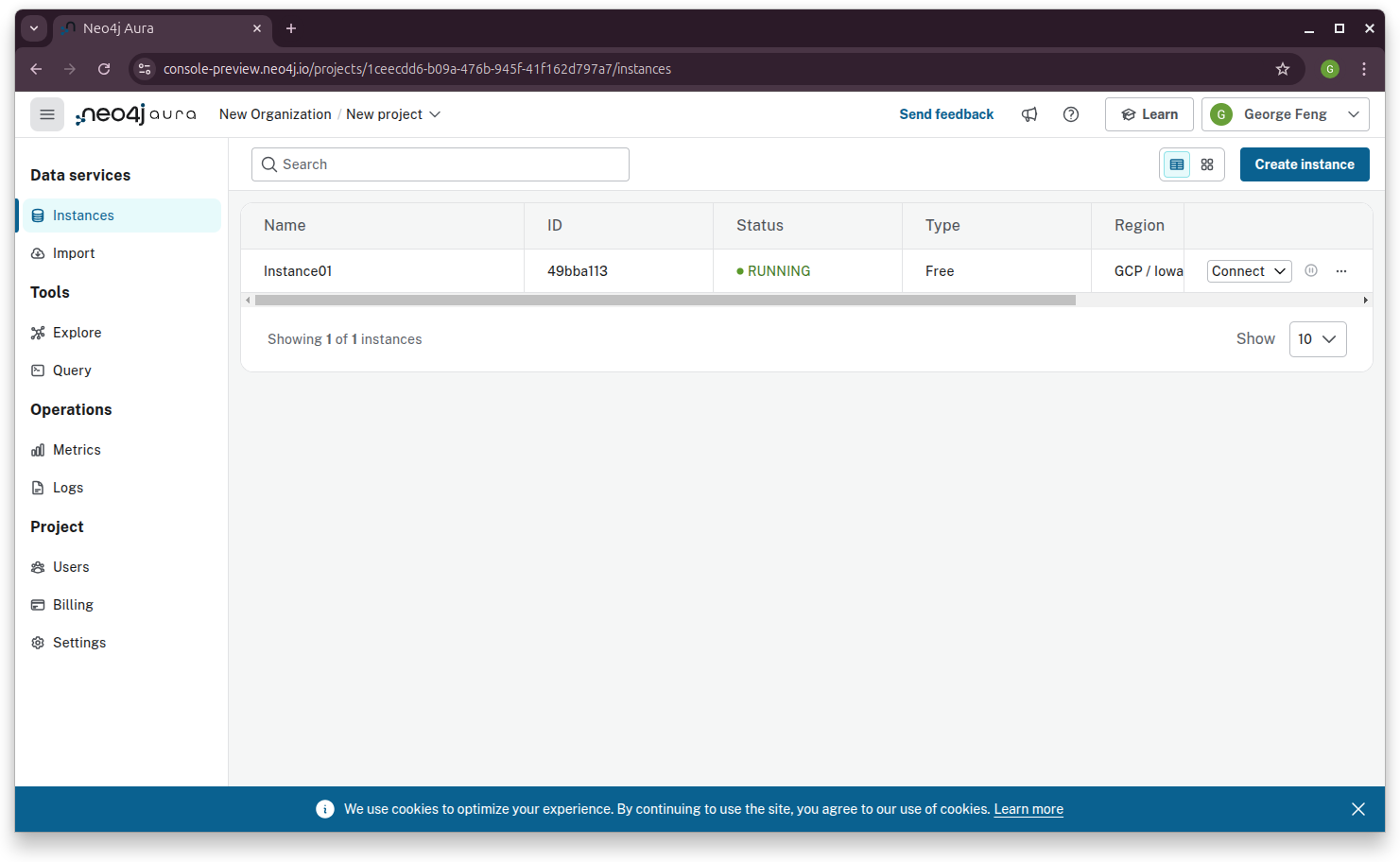Click the GCP / Iowa region cell

(x=1137, y=271)
